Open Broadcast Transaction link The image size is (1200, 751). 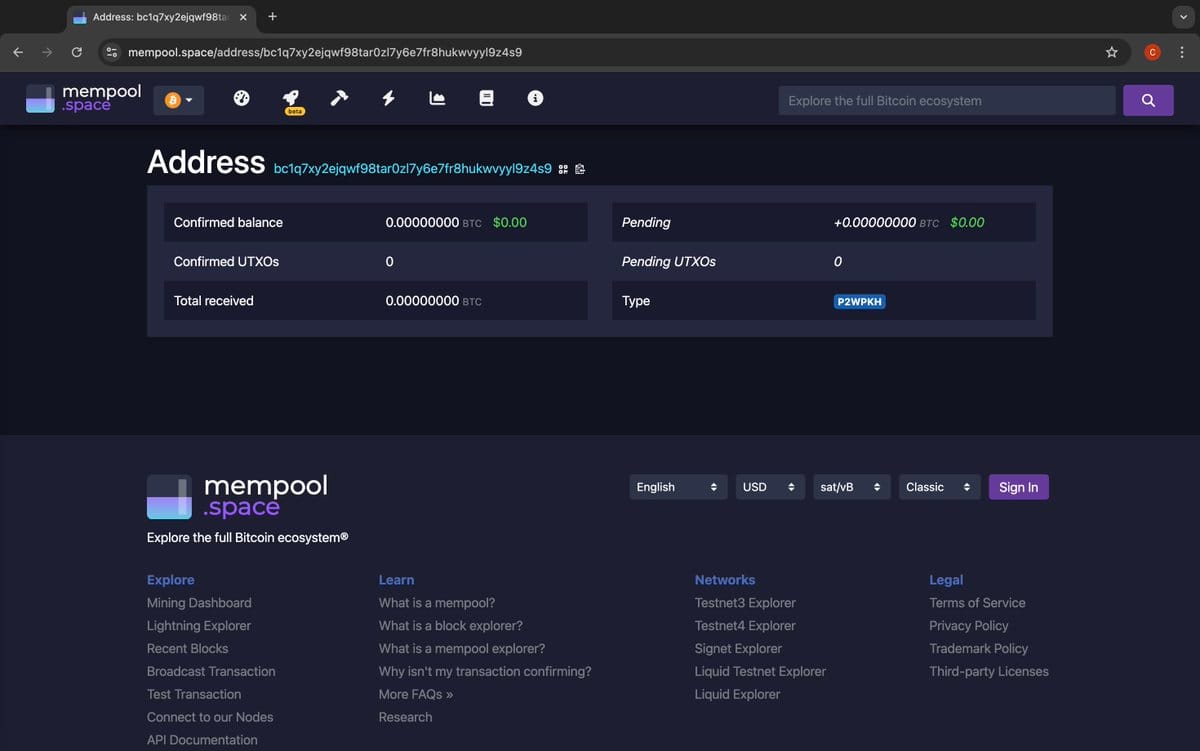[211, 672]
